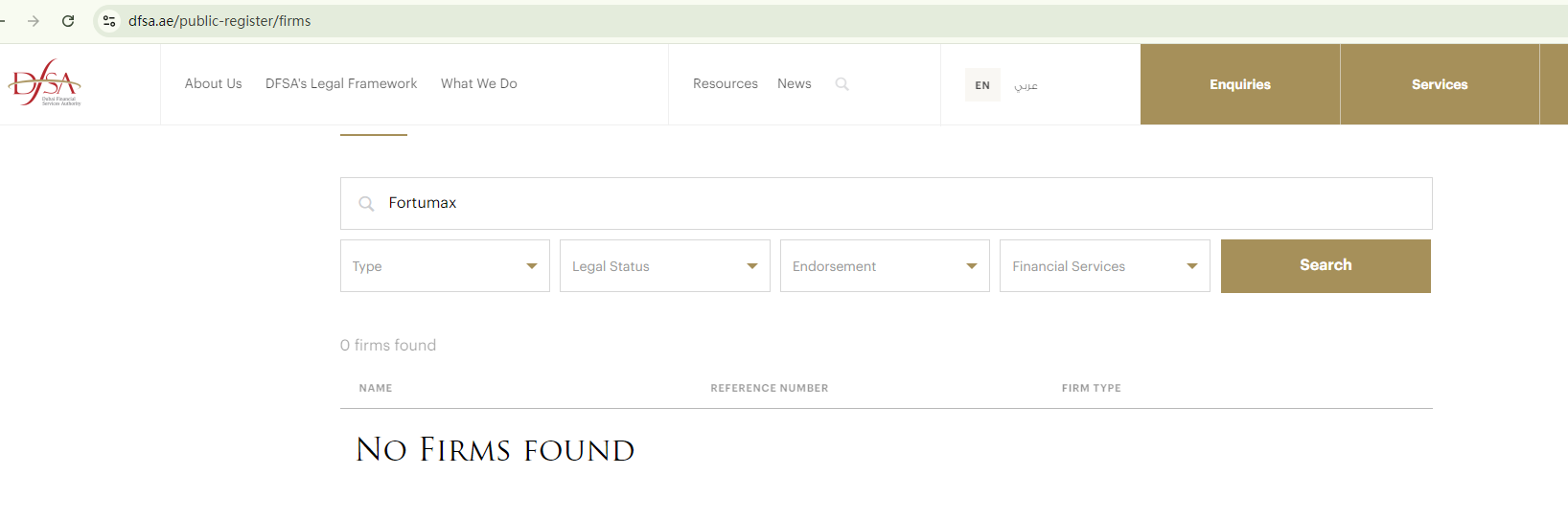The width and height of the screenshot is (1568, 520).
Task: Open the Enquiries section
Action: click(x=1240, y=84)
